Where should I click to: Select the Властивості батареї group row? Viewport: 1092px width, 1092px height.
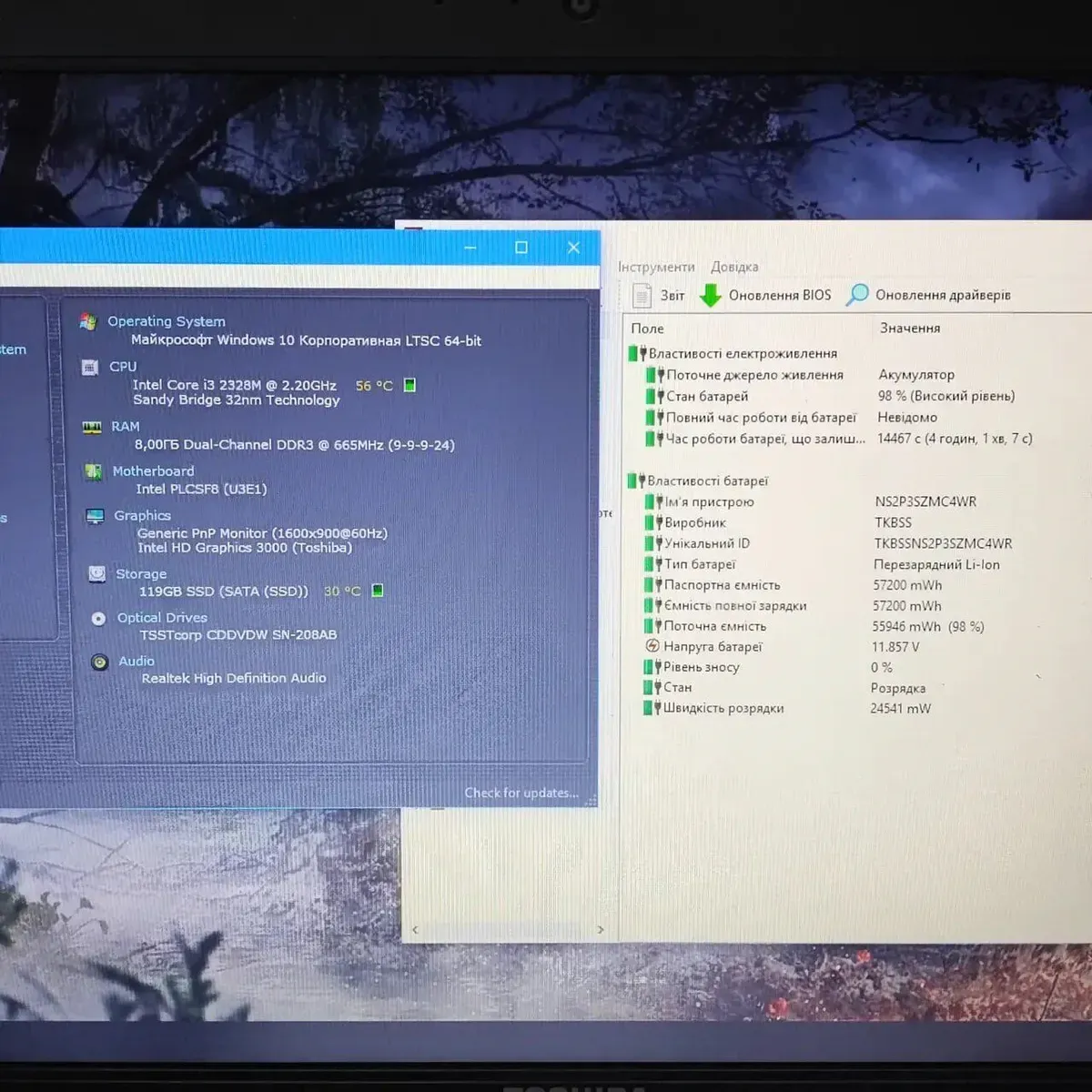(x=707, y=480)
